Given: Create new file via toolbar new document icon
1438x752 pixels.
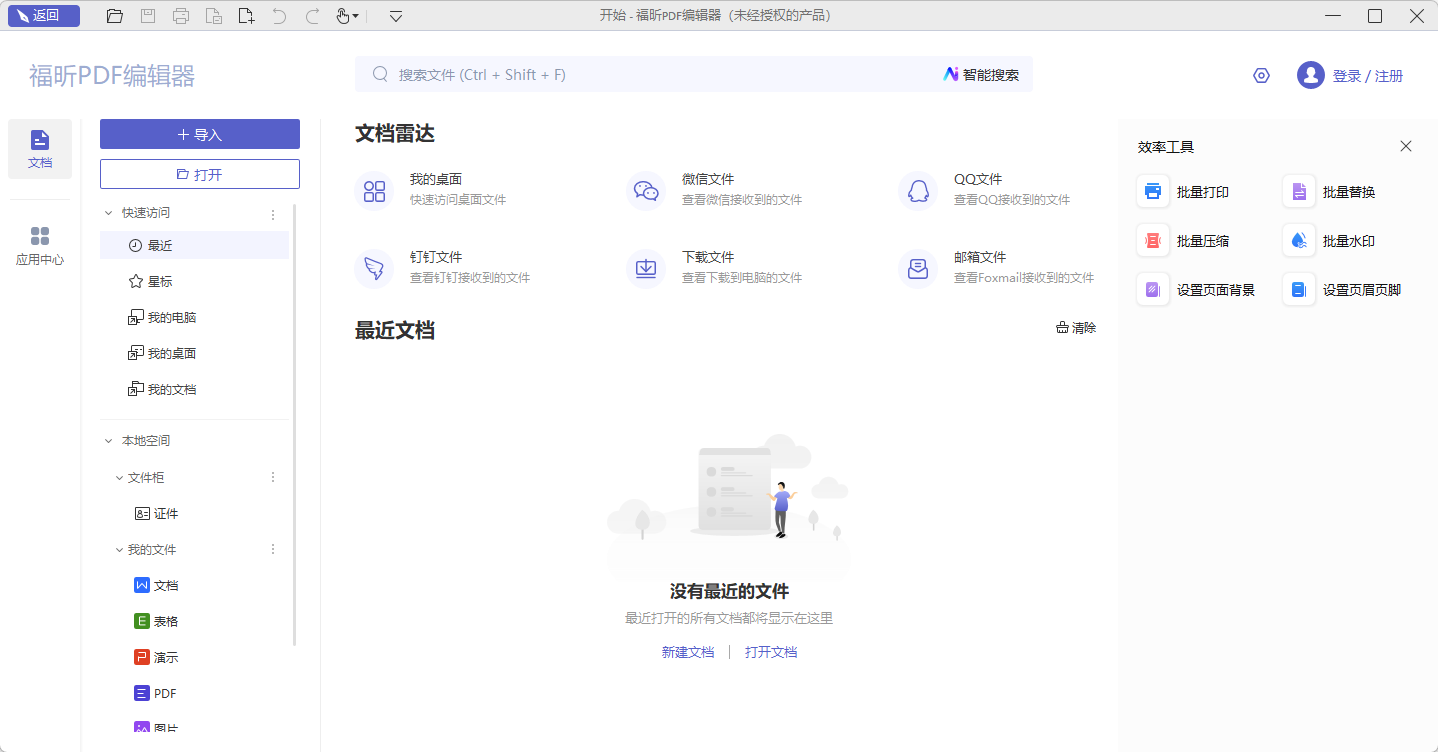Looking at the screenshot, I should (246, 15).
